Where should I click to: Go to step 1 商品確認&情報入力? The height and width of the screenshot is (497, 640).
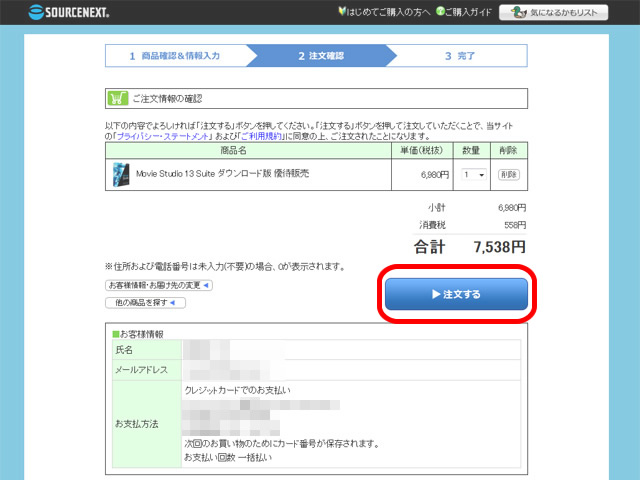(175, 55)
